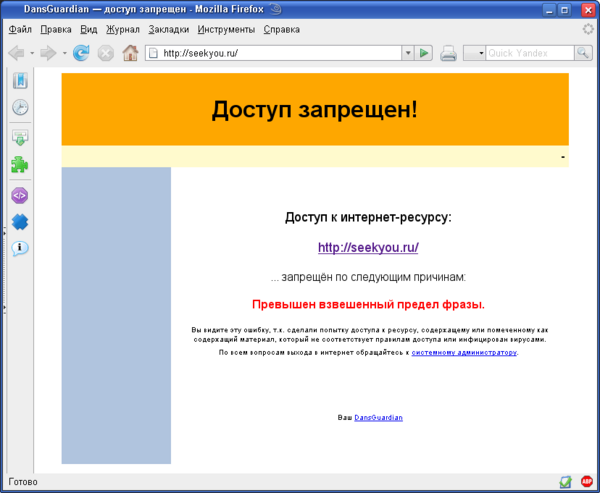Click the purple page source code icon
The height and width of the screenshot is (493, 600).
20,196
